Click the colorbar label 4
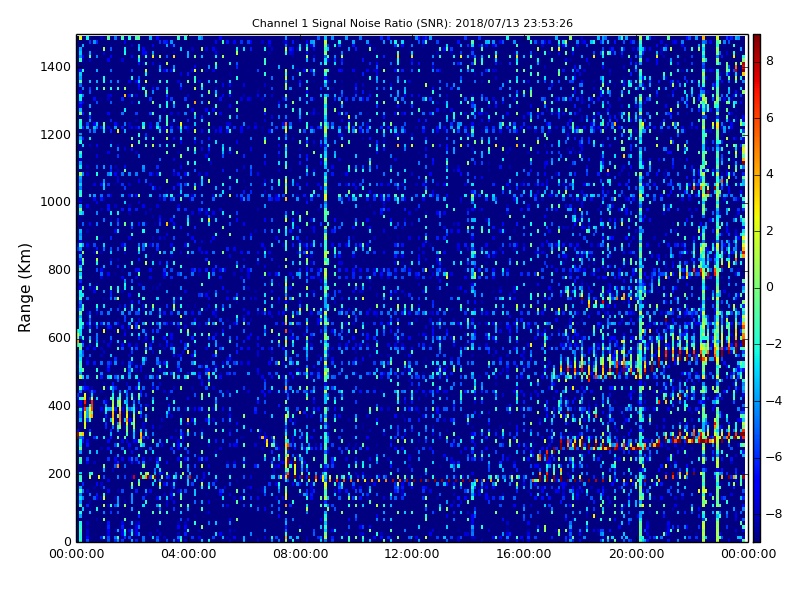Screen dimensions: 800x600 tap(770, 174)
